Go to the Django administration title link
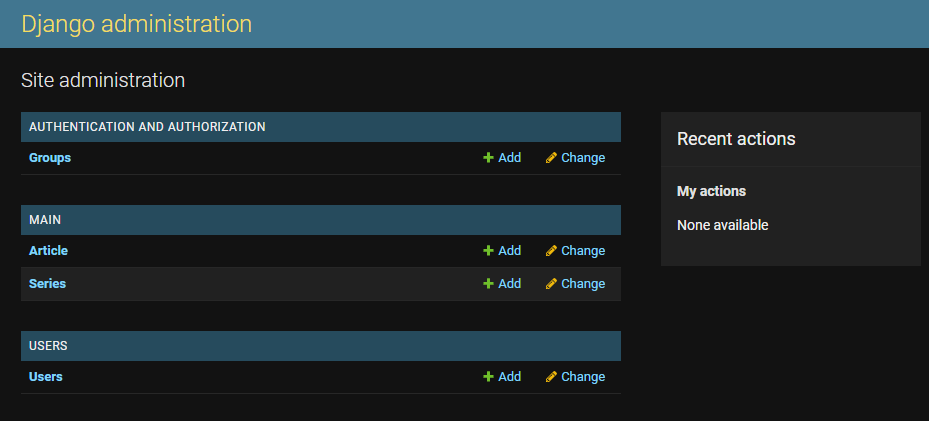929x421 pixels. tap(137, 24)
